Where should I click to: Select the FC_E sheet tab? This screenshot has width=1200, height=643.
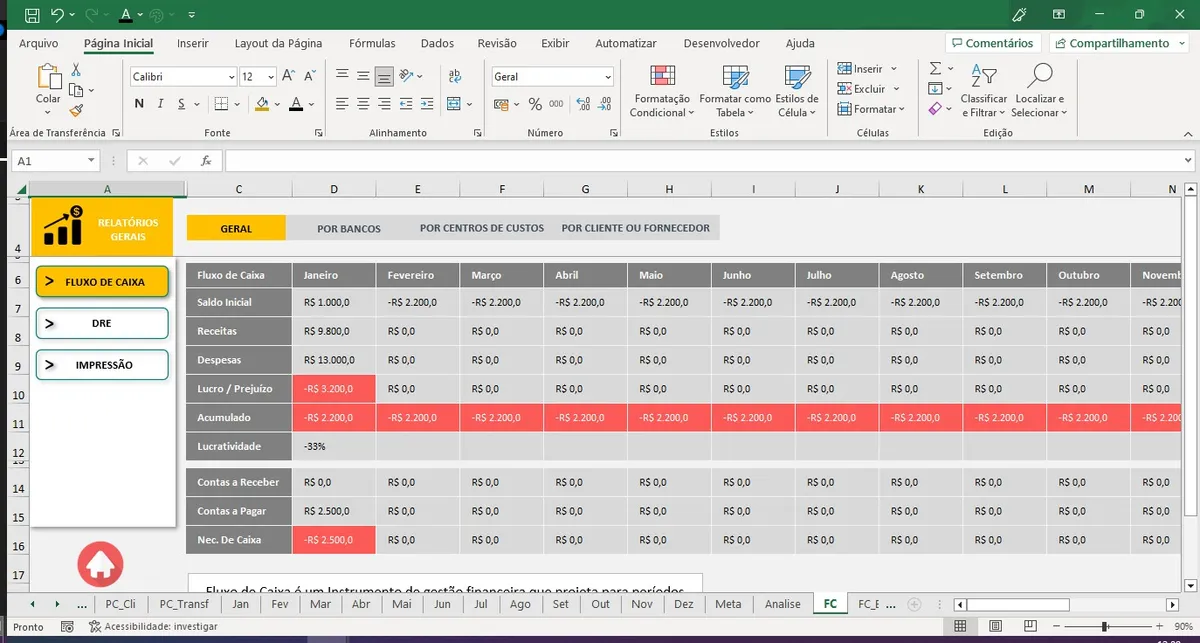tap(869, 604)
